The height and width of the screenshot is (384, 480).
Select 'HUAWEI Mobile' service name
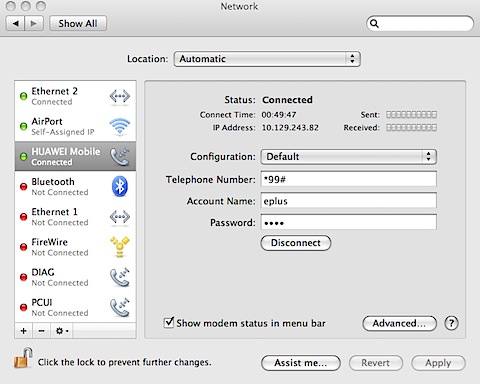[66, 151]
